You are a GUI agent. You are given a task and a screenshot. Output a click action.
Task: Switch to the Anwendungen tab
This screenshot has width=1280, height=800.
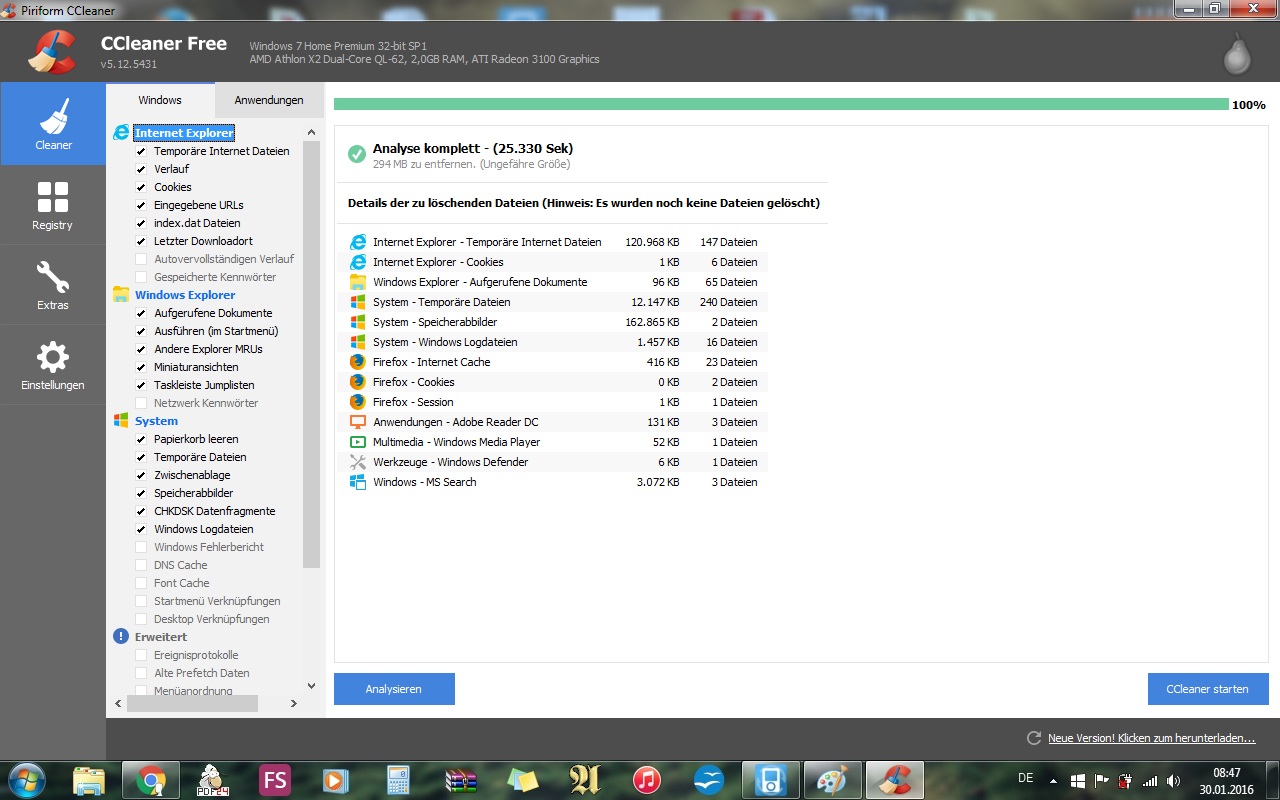click(269, 100)
